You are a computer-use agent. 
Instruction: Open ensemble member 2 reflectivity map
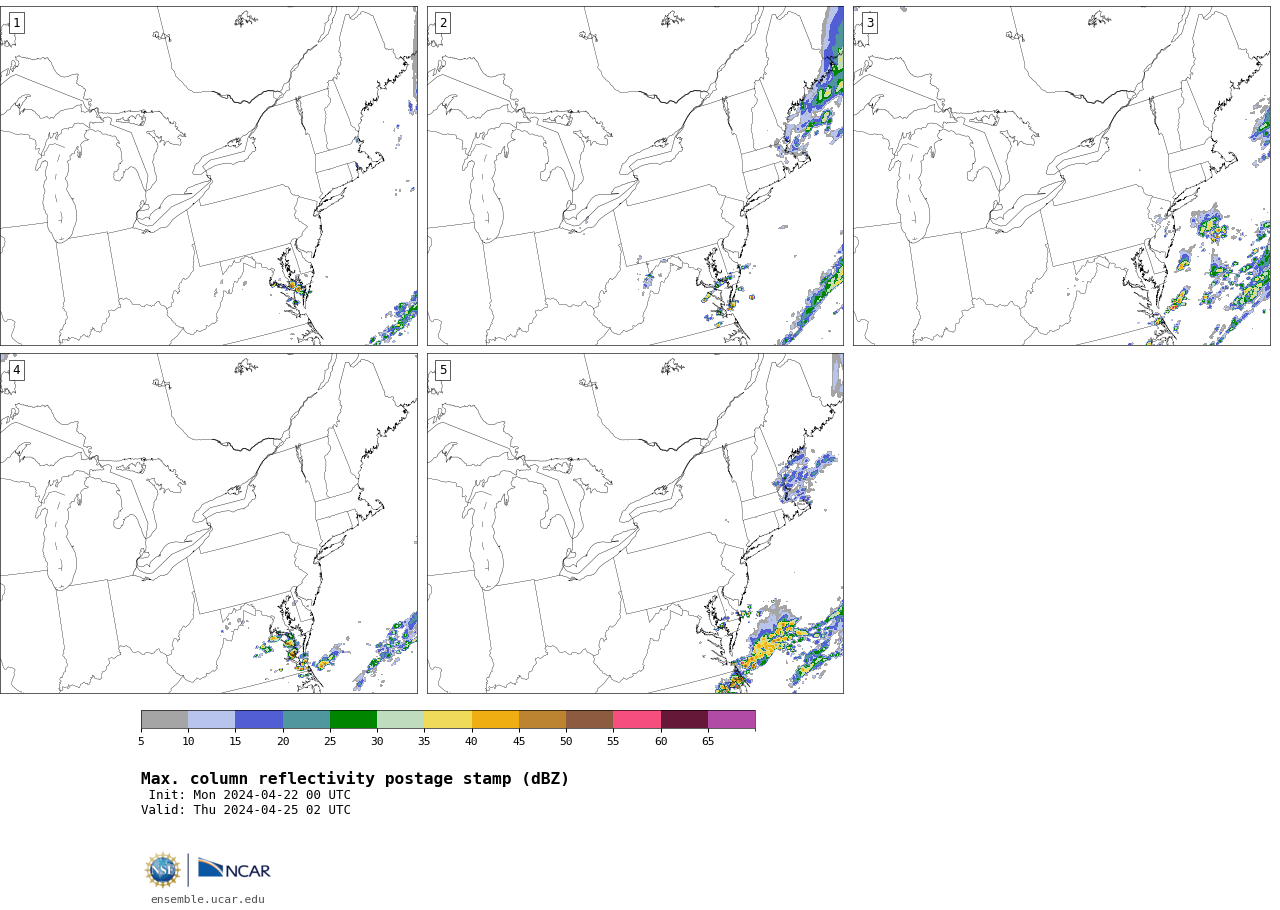(x=635, y=176)
